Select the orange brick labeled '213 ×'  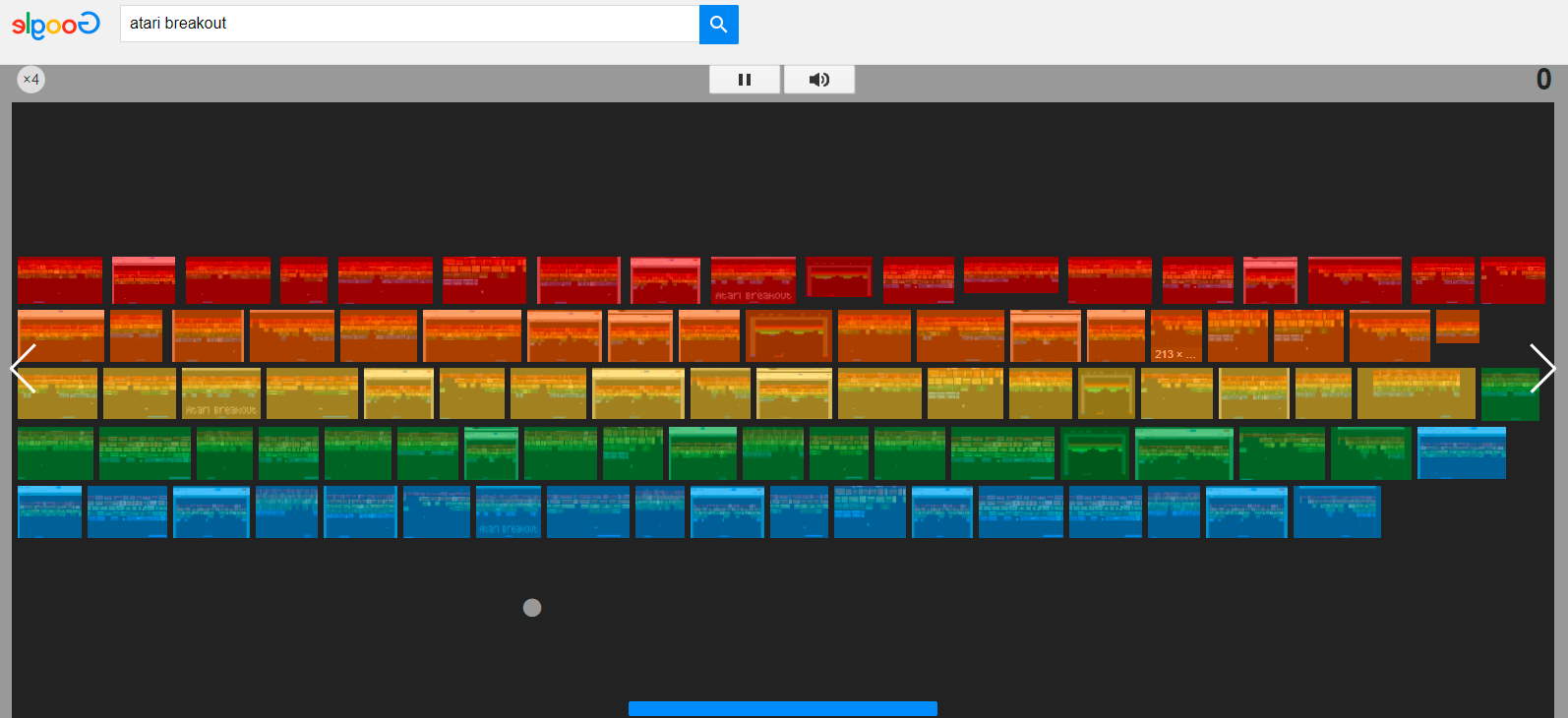click(1176, 336)
